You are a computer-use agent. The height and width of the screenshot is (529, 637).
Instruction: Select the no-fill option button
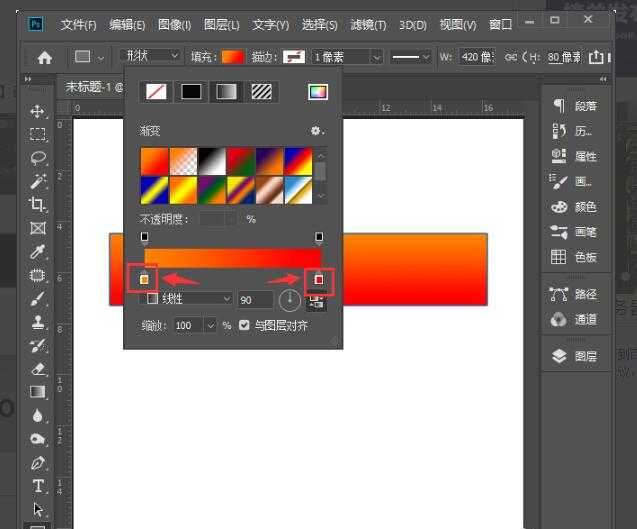click(156, 92)
